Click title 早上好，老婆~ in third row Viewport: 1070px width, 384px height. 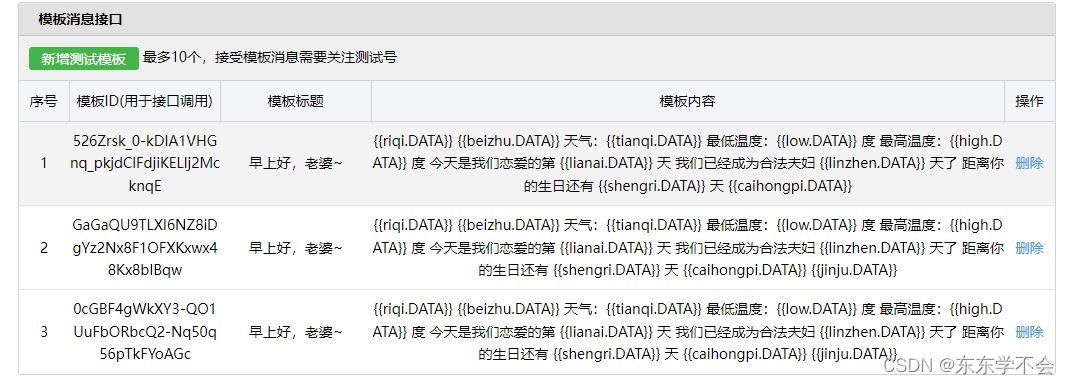pyautogui.click(x=295, y=332)
